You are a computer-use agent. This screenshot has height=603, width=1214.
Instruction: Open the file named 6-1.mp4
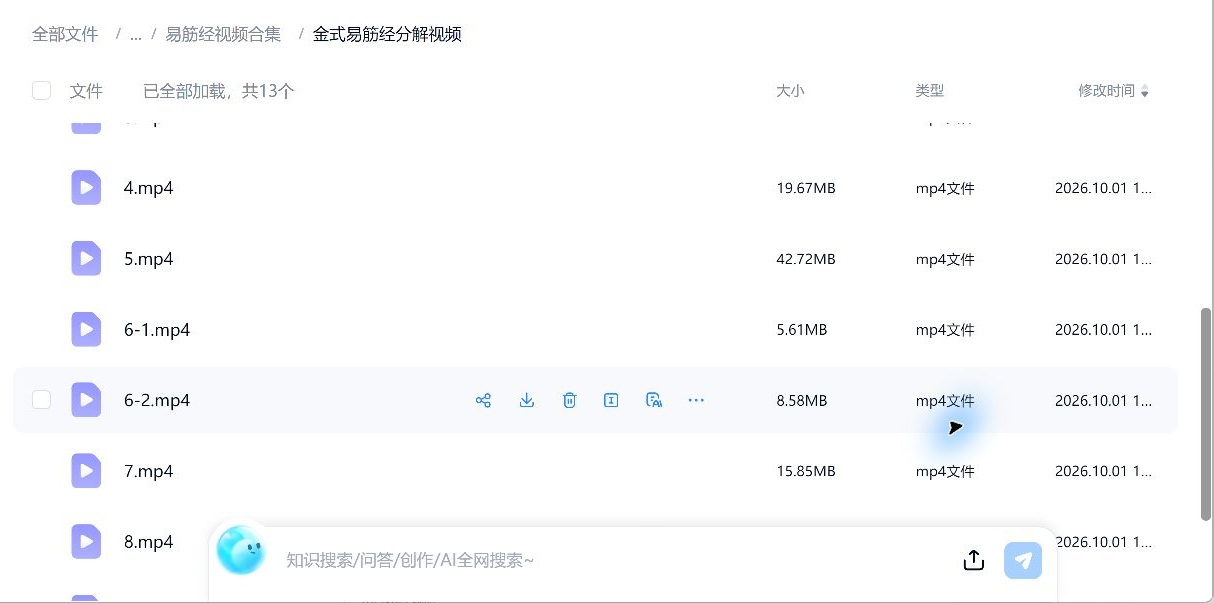157,330
